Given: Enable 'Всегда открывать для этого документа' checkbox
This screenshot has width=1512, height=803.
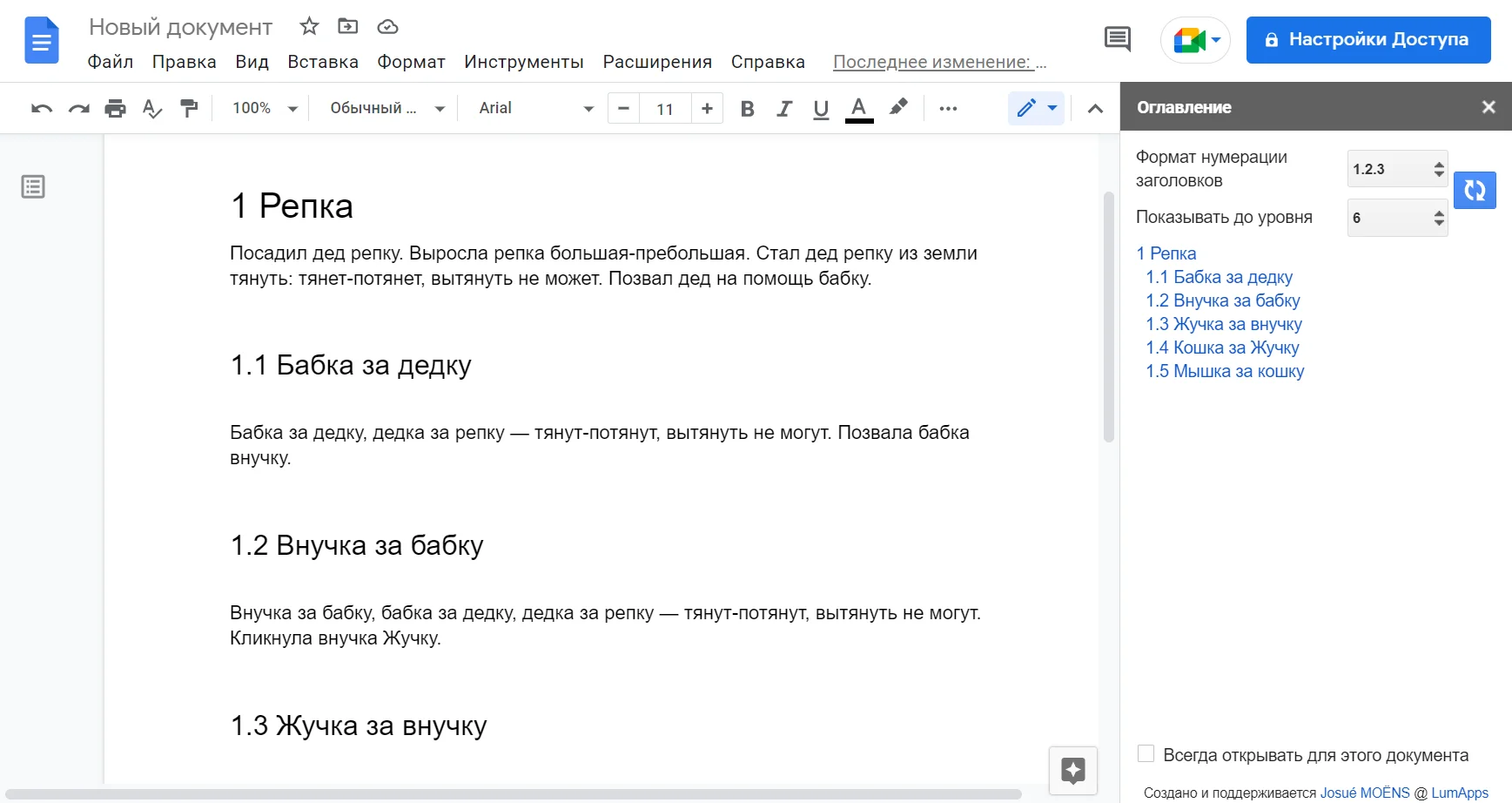Looking at the screenshot, I should (x=1146, y=754).
